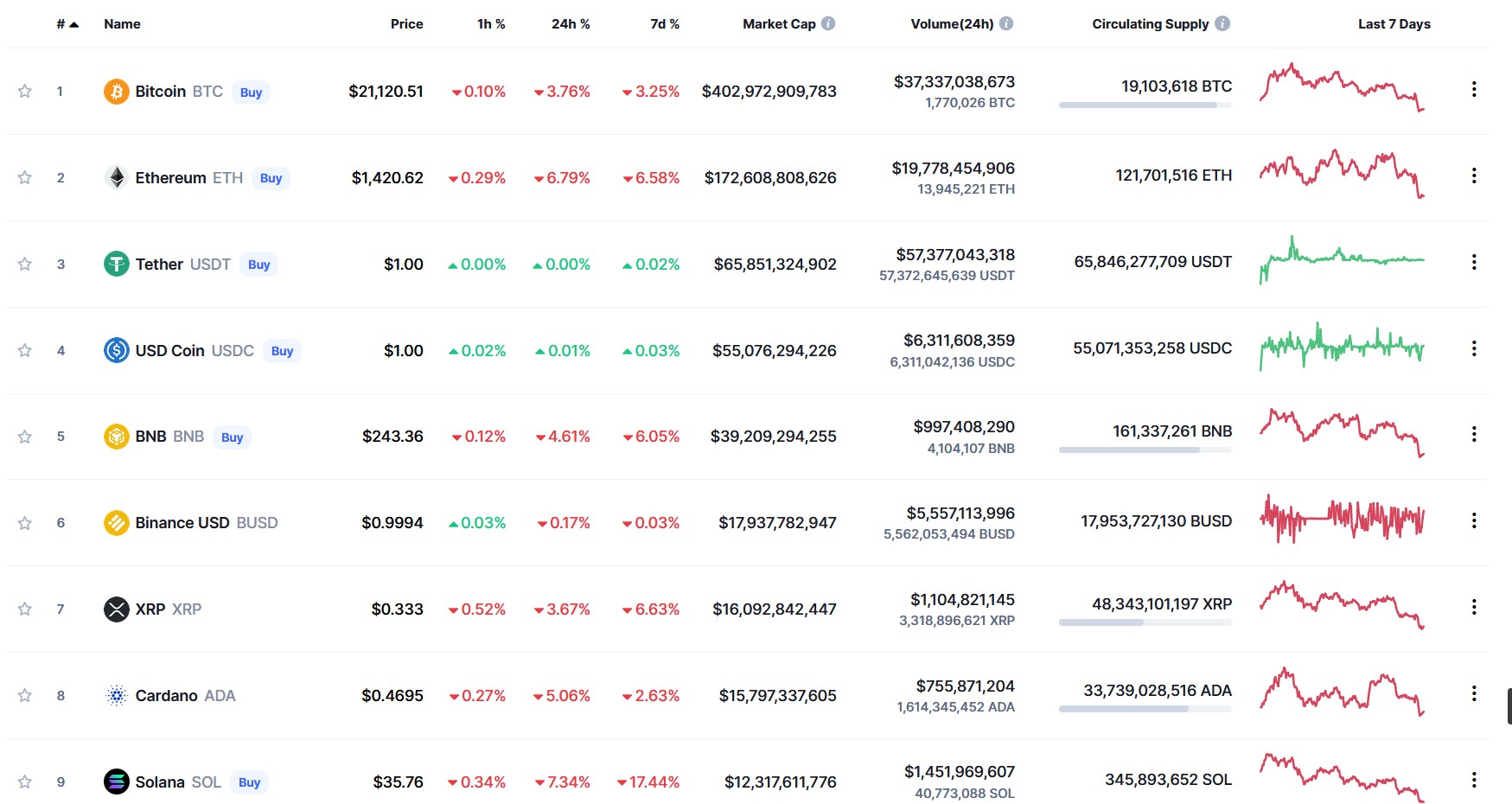The image size is (1512, 804).
Task: Click the XRP logo icon
Action: [x=116, y=609]
